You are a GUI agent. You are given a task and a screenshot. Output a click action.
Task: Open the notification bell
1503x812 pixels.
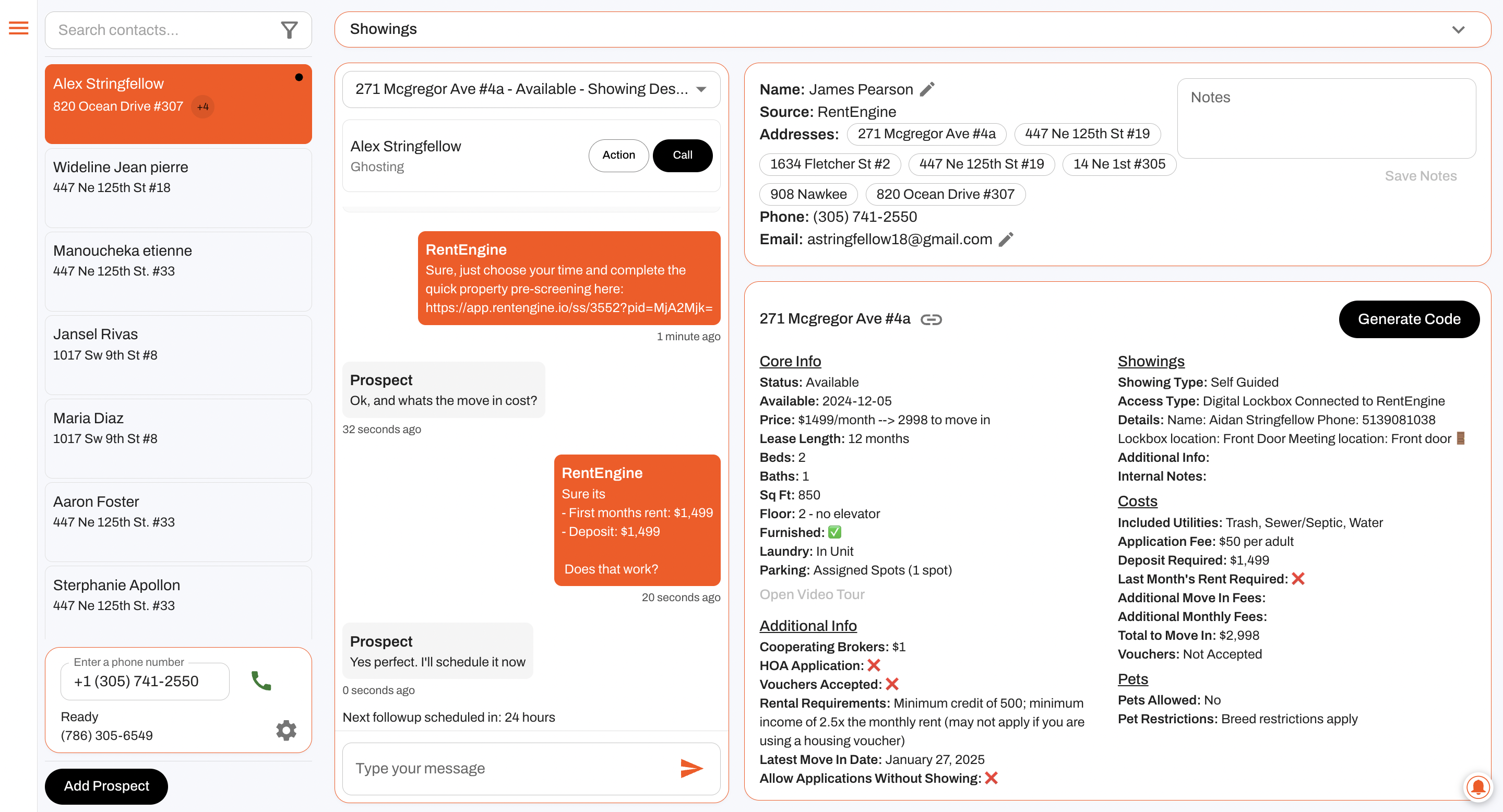pyautogui.click(x=1478, y=787)
